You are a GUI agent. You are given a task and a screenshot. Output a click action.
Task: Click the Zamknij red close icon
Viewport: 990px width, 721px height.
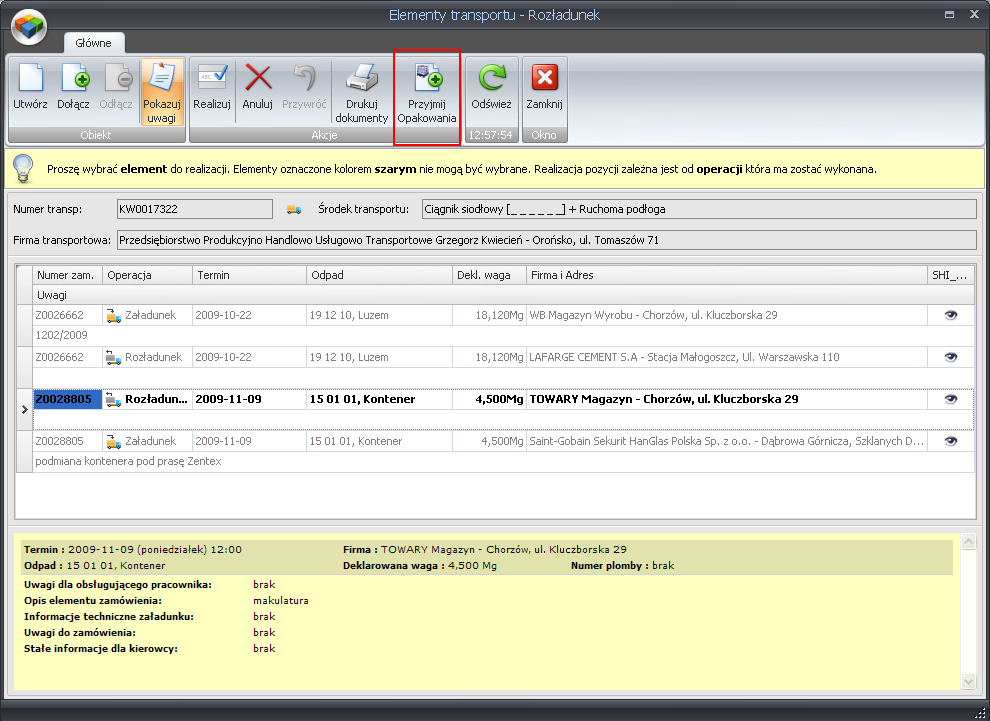coord(544,78)
